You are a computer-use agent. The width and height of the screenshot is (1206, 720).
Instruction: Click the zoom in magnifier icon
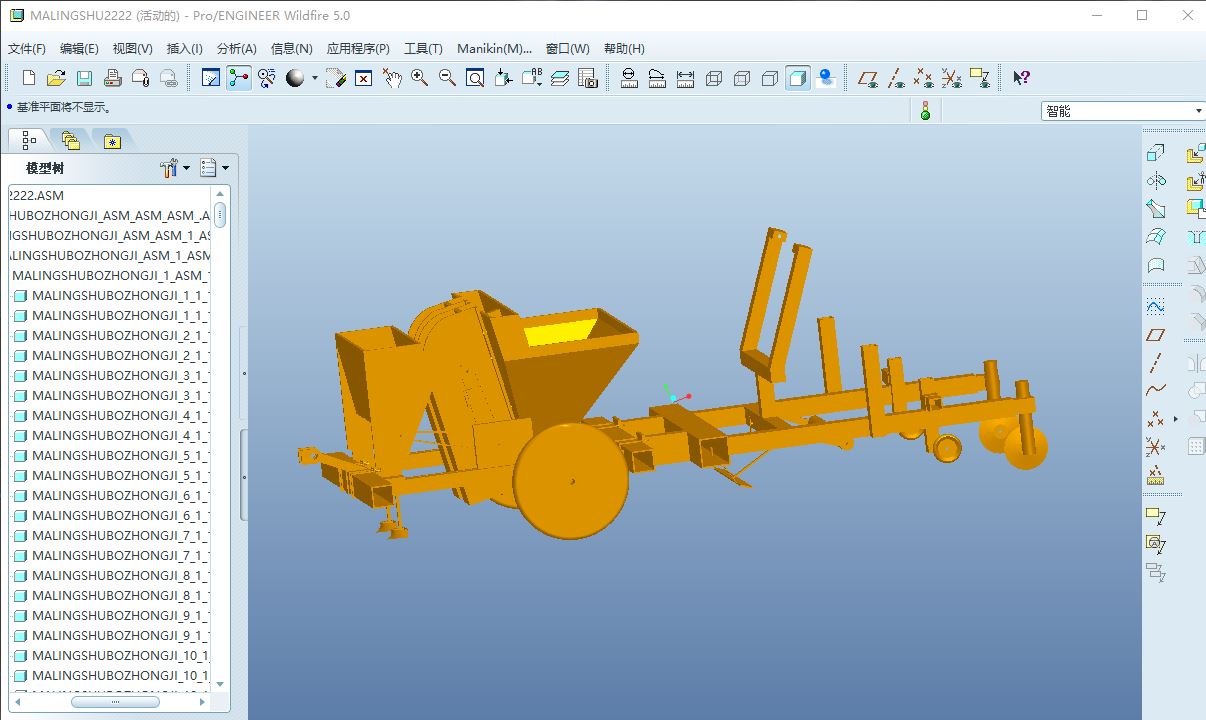point(419,78)
